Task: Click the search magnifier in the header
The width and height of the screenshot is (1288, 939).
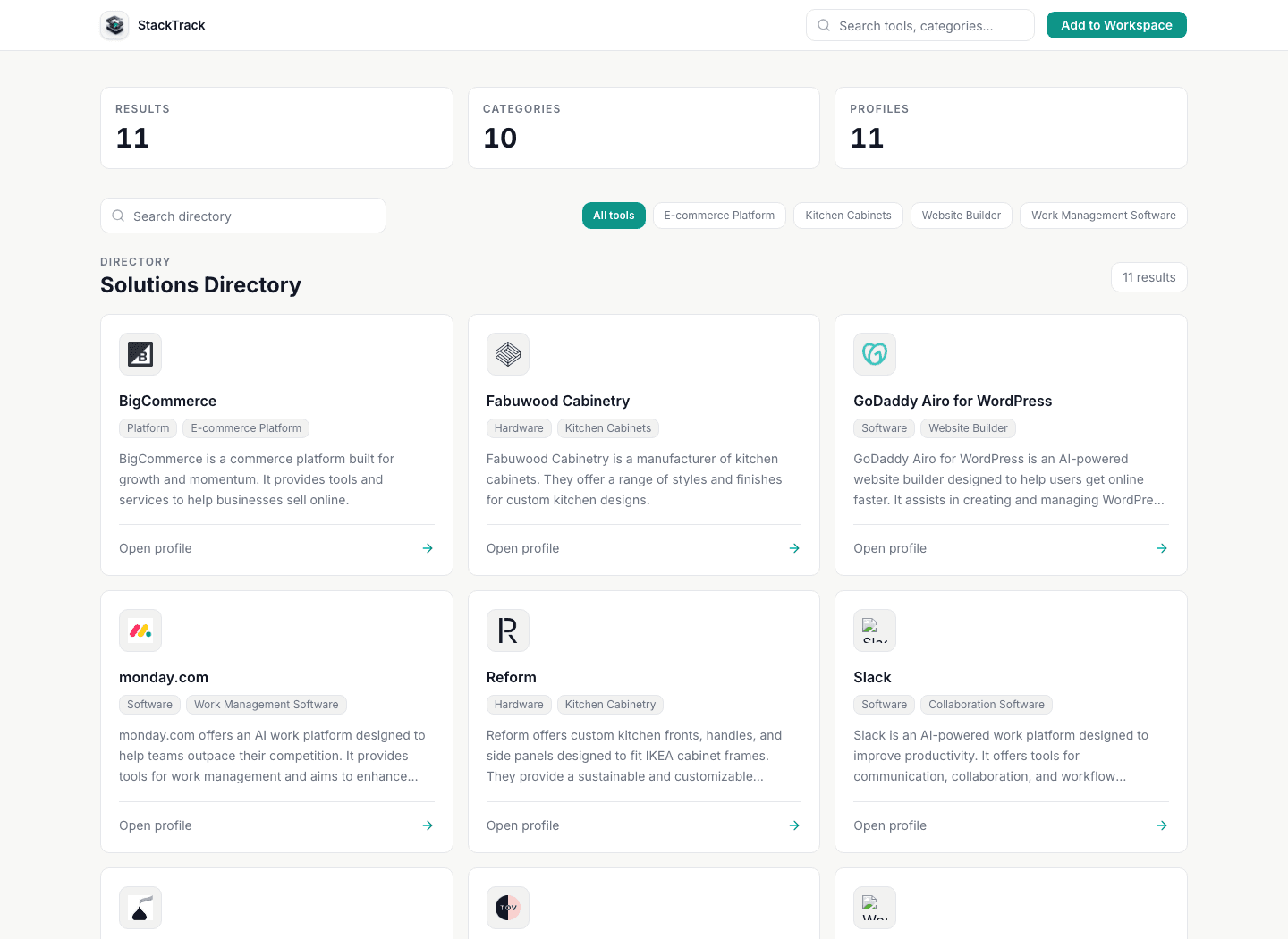Action: pos(824,25)
